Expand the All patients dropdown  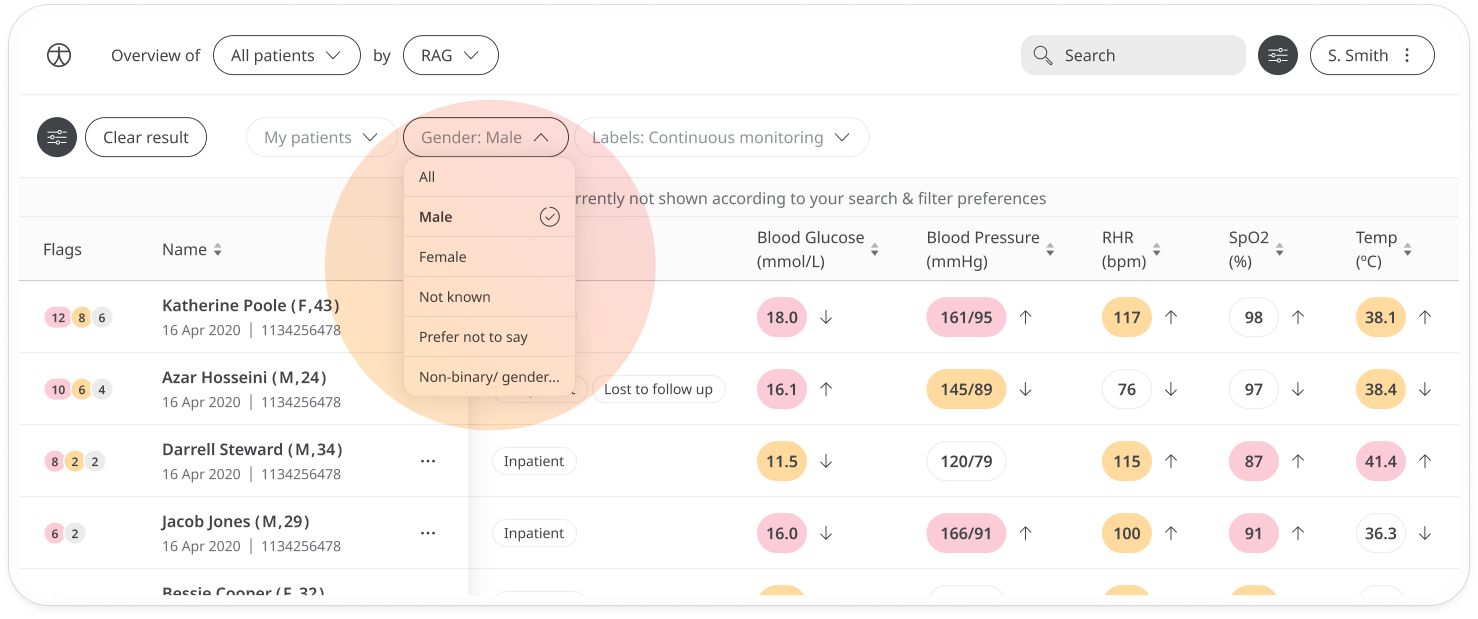click(x=287, y=56)
